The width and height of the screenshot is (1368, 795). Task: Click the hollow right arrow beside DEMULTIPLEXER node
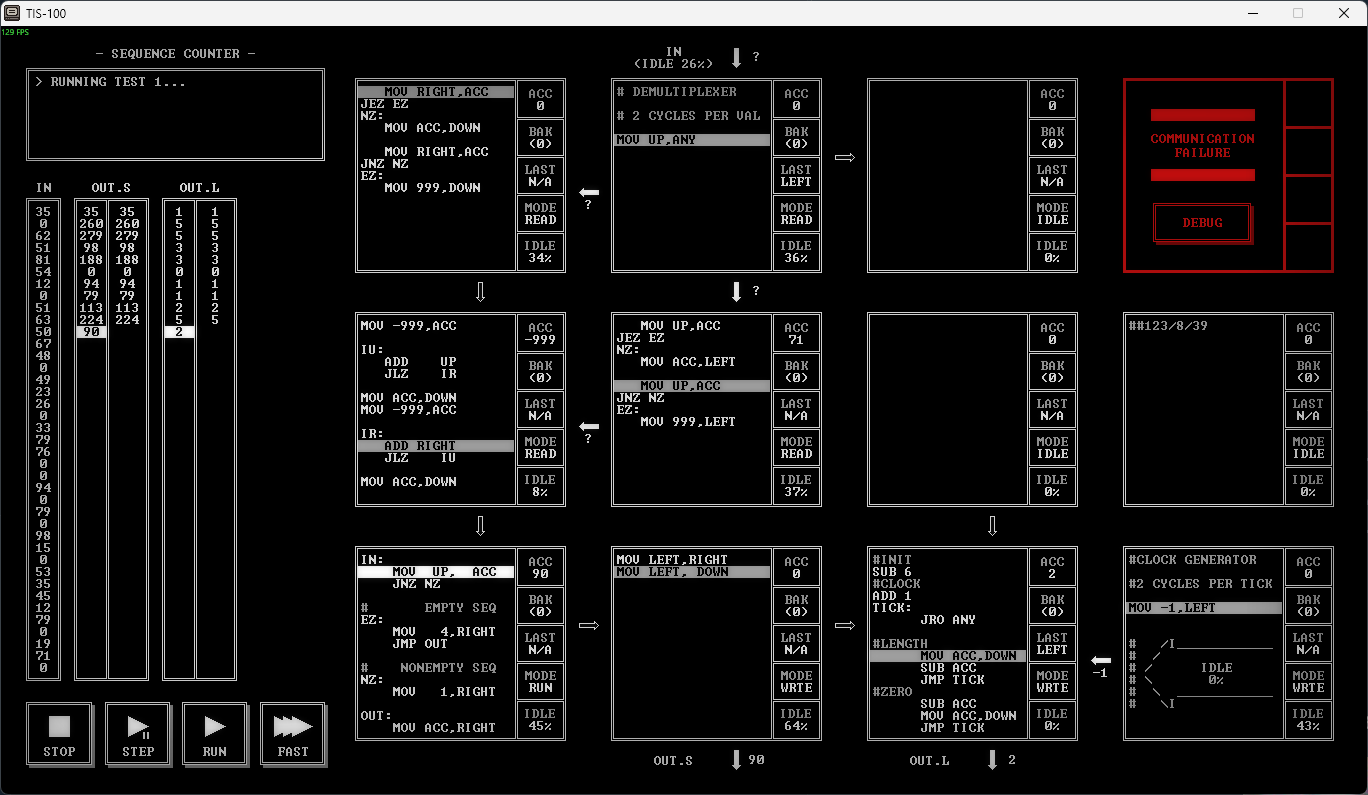(x=845, y=157)
